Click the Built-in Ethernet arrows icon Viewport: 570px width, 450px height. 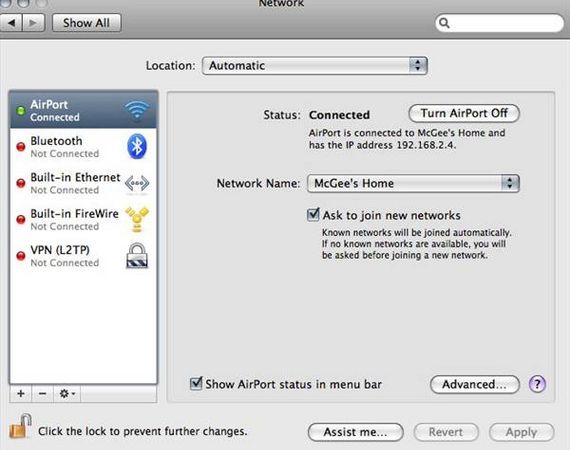click(137, 183)
